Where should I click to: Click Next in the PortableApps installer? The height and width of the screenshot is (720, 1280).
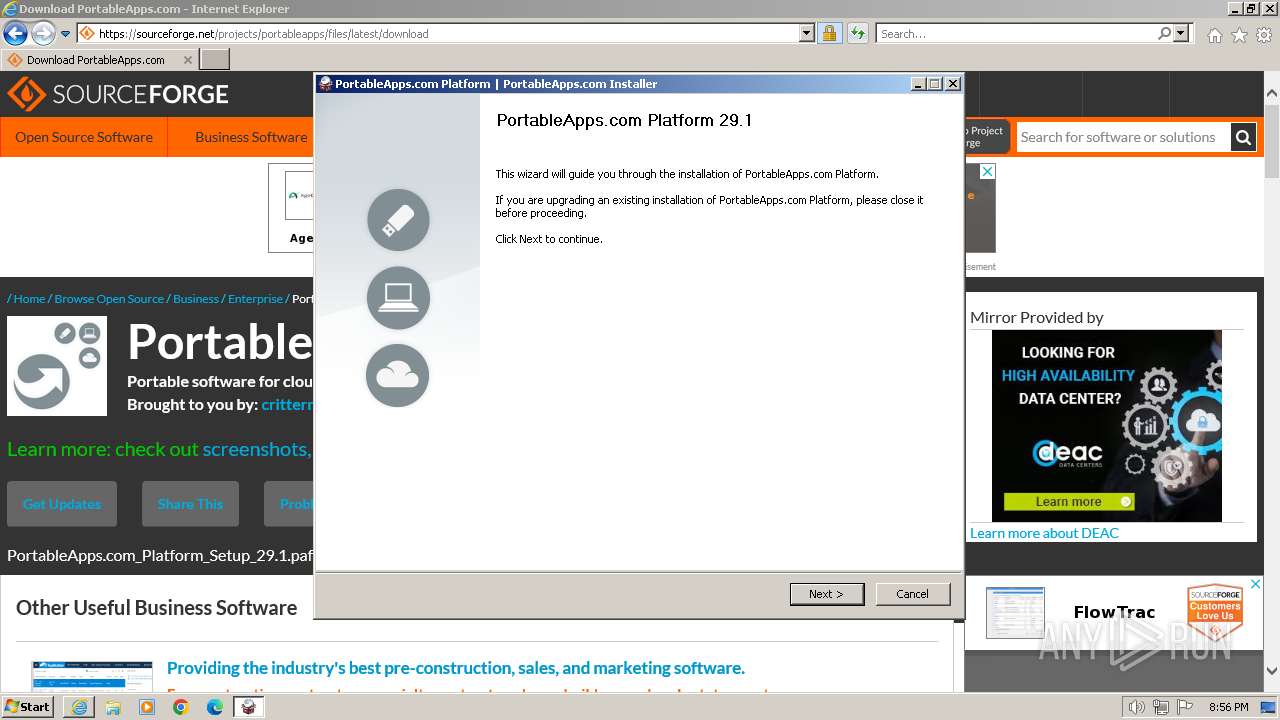pos(826,594)
